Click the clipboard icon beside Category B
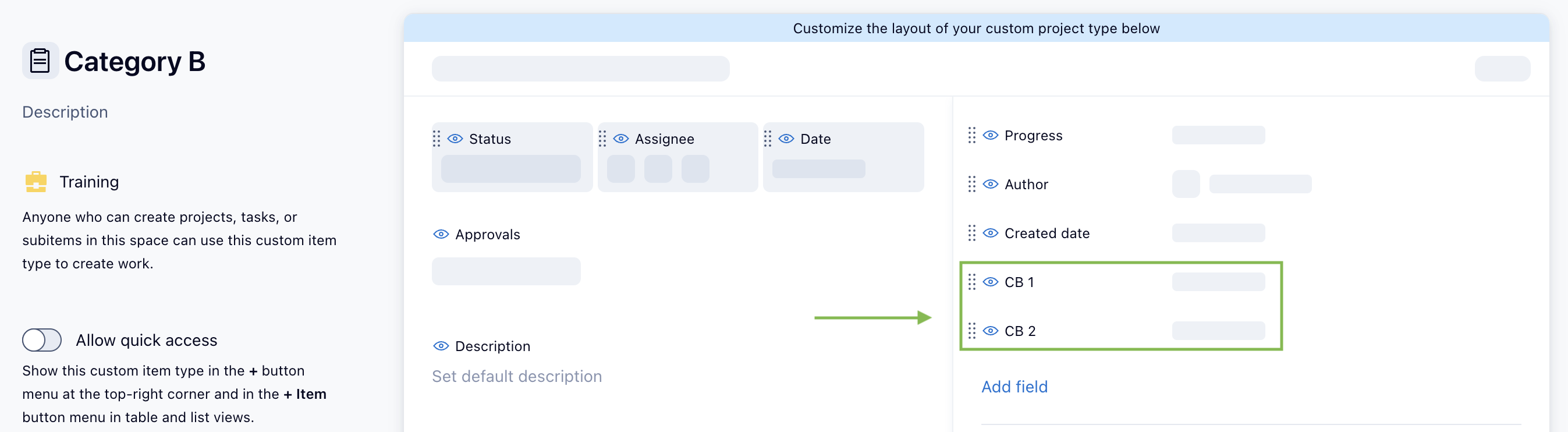Screen dimensions: 1568x432 tap(40, 61)
